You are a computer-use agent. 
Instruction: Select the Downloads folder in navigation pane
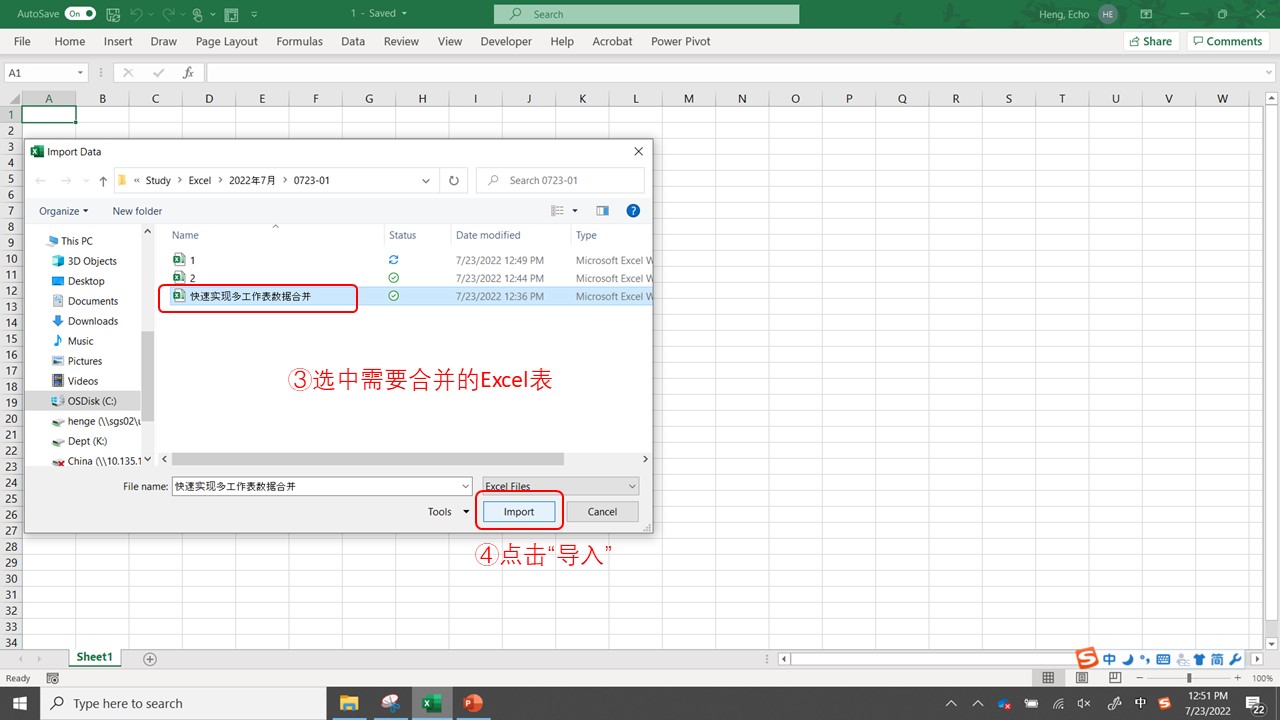[93, 321]
